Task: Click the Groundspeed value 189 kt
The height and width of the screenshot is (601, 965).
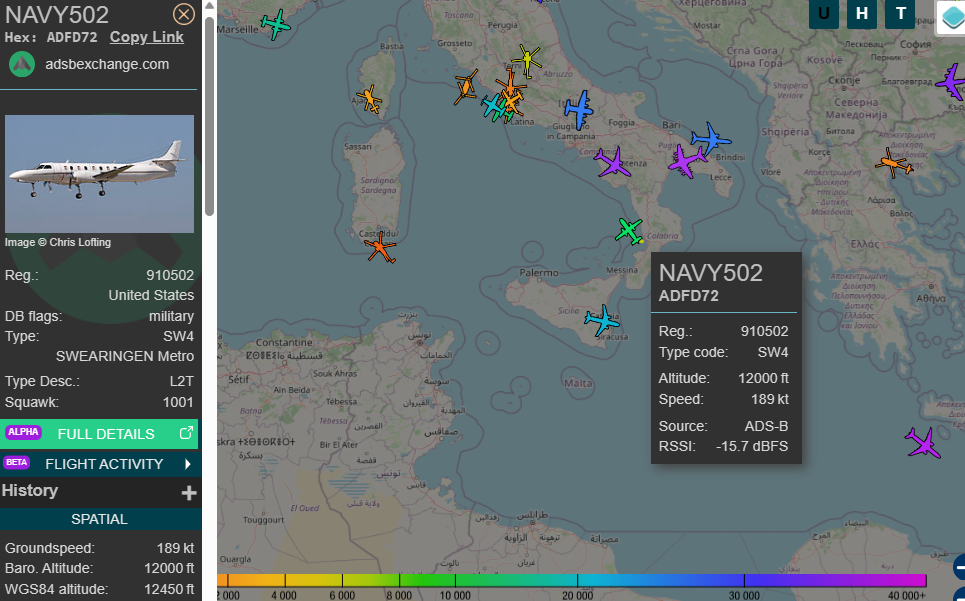Action: 175,548
